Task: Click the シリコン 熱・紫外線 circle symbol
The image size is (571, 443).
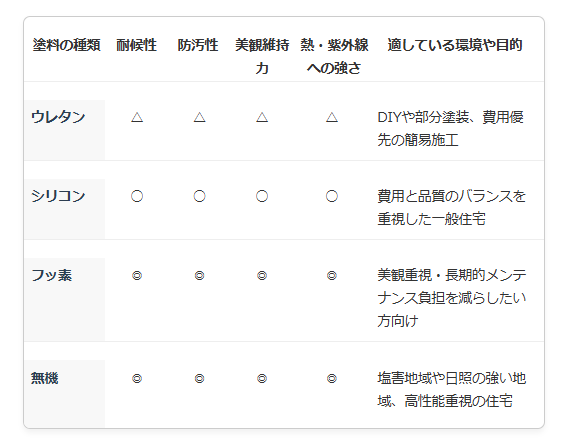Action: point(332,196)
